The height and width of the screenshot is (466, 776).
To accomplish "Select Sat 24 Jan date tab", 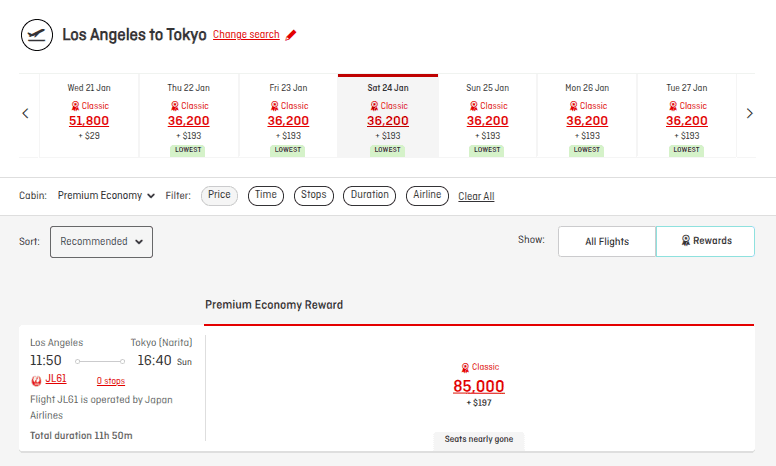I will [388, 116].
